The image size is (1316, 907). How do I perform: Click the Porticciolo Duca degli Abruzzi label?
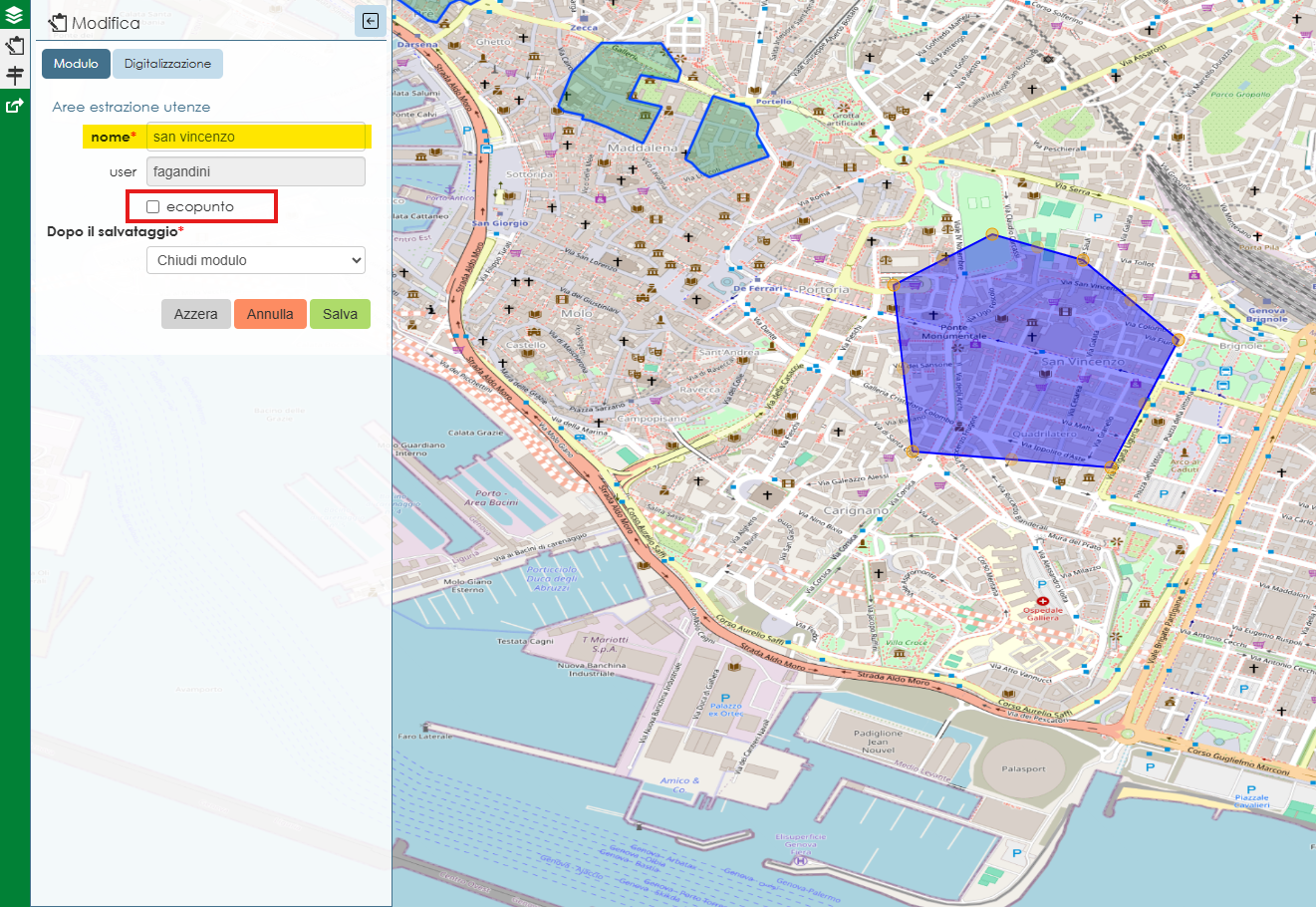552,579
